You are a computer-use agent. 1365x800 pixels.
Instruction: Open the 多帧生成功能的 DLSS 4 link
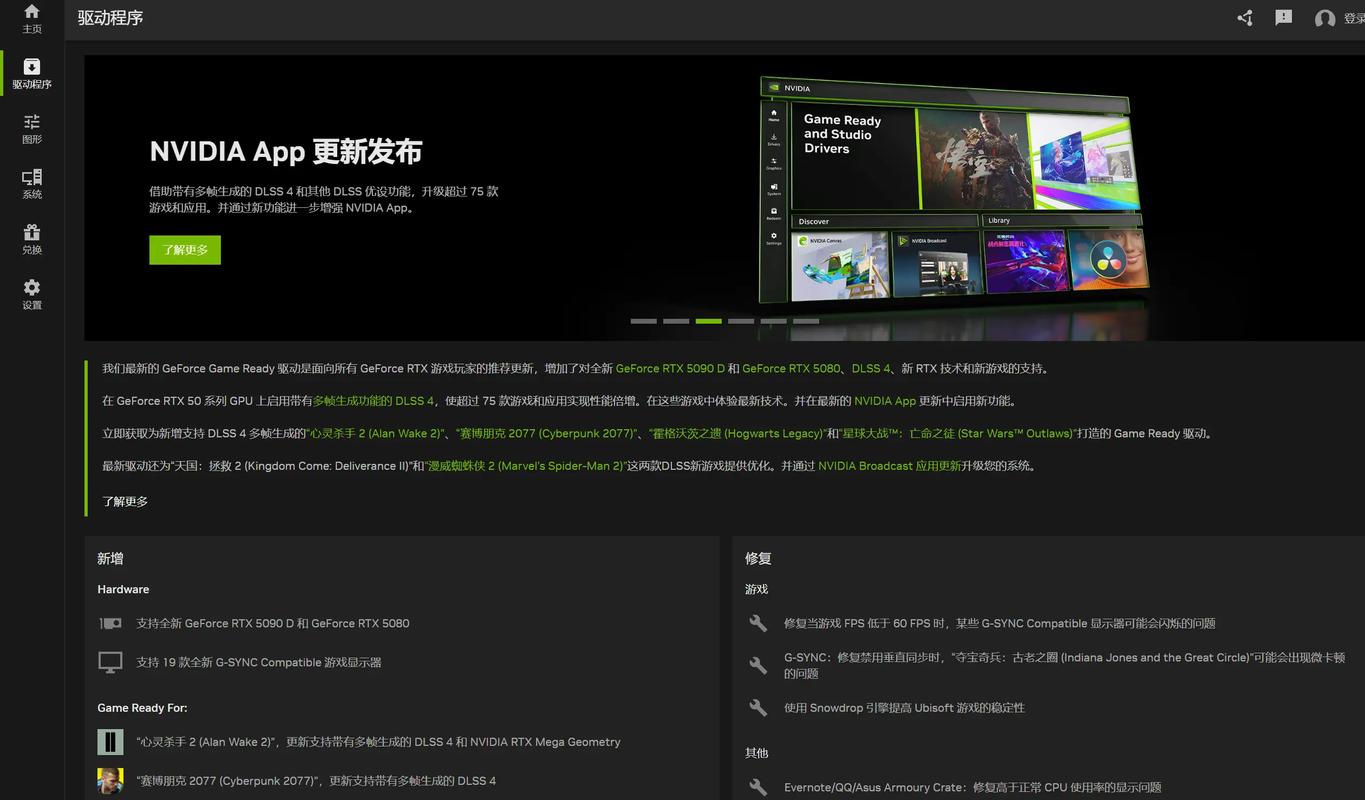[374, 401]
